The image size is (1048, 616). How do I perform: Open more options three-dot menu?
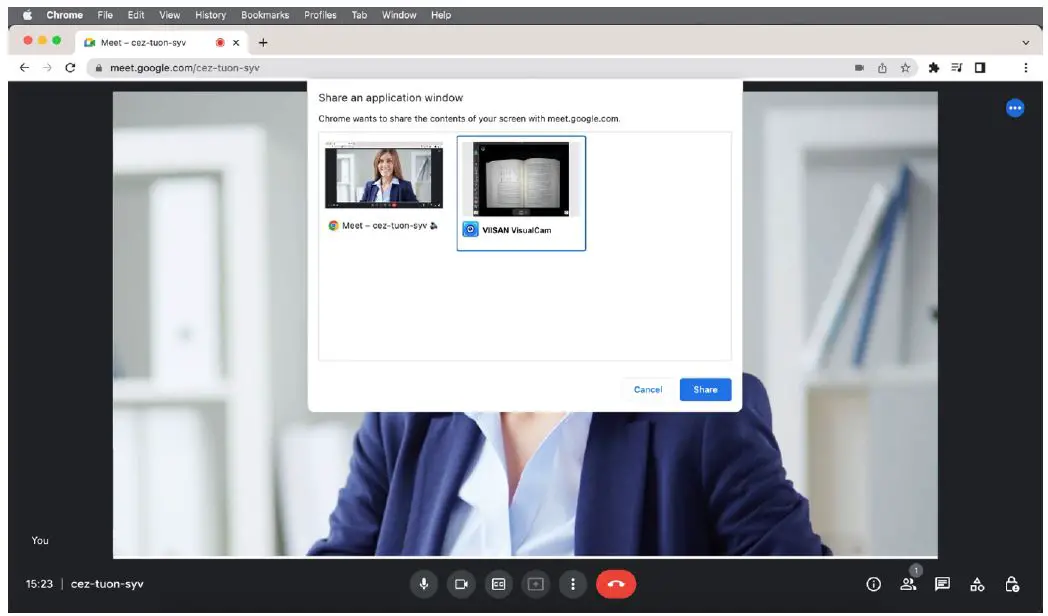click(x=572, y=584)
